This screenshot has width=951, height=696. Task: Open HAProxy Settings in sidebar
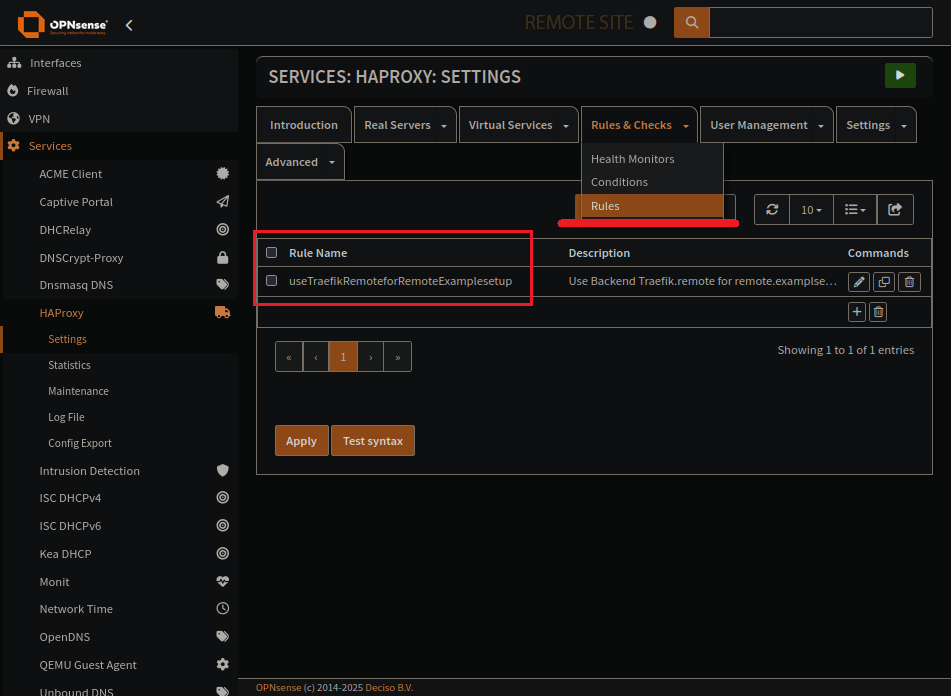67,339
